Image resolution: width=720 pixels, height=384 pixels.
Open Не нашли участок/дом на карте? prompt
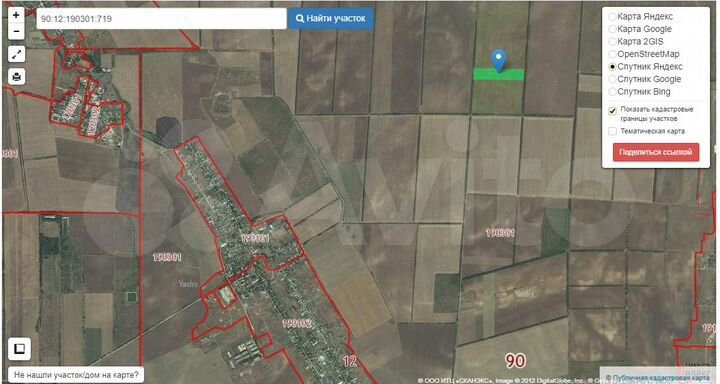tap(76, 375)
